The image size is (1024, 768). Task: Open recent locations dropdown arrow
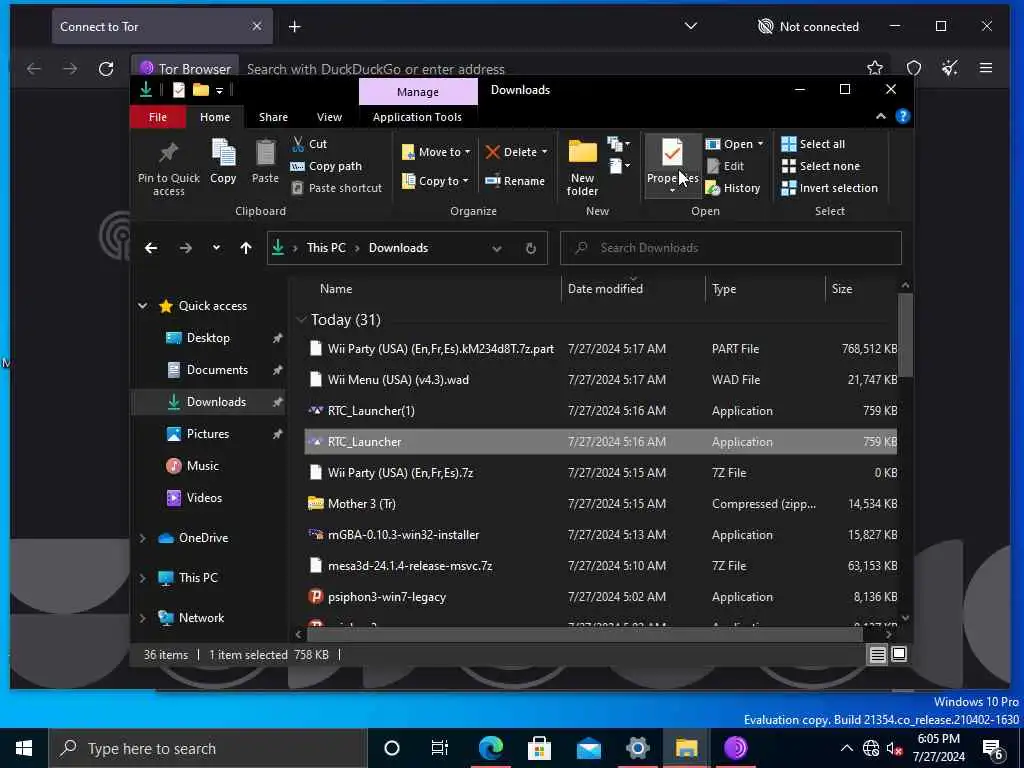coord(216,248)
